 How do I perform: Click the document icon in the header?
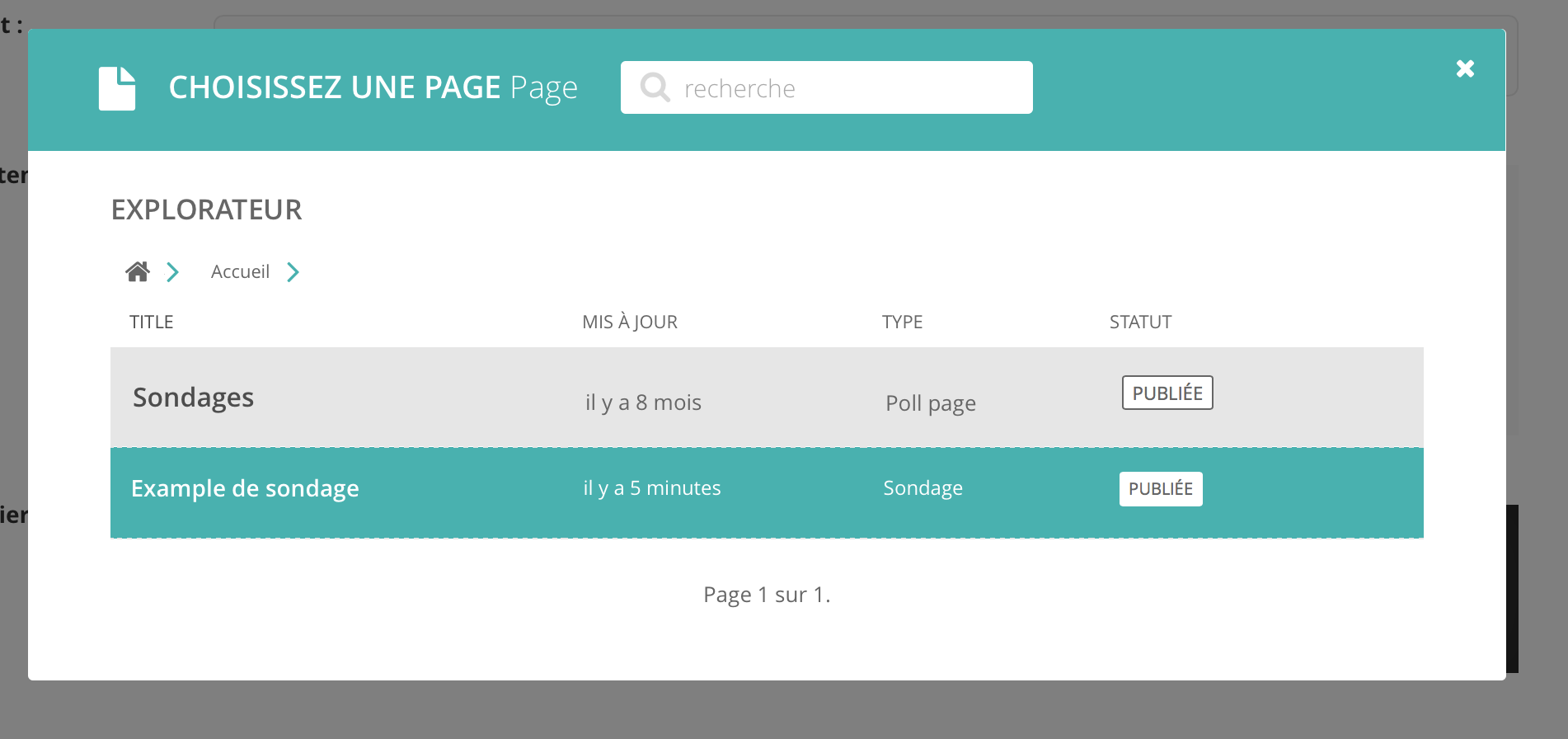117,88
